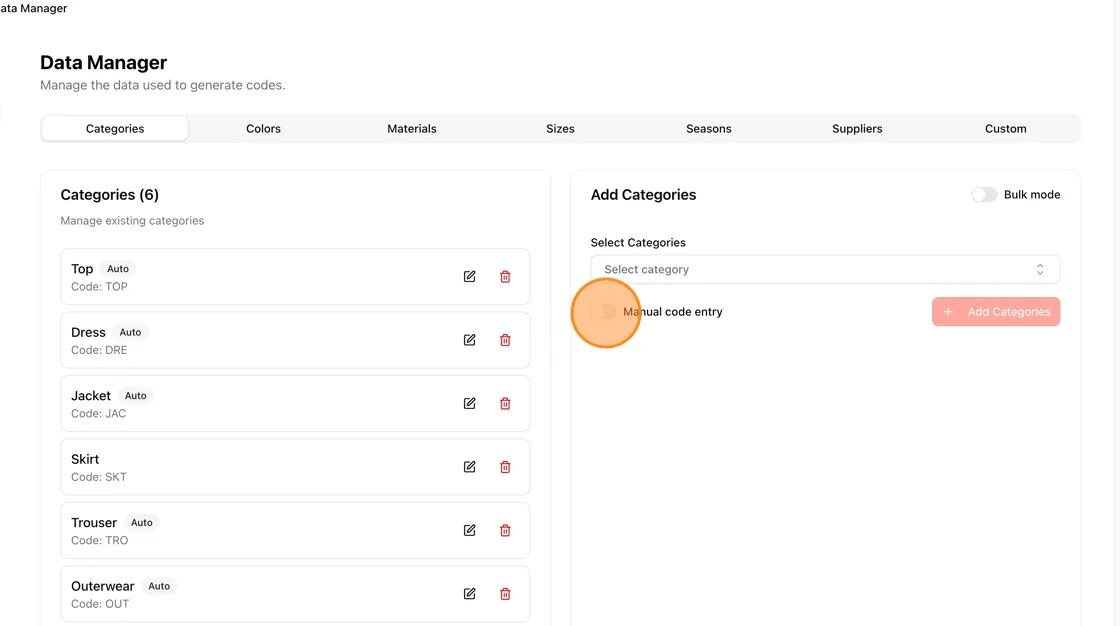
Task: Click the 'Code: TRO' text
Action: (x=100, y=540)
